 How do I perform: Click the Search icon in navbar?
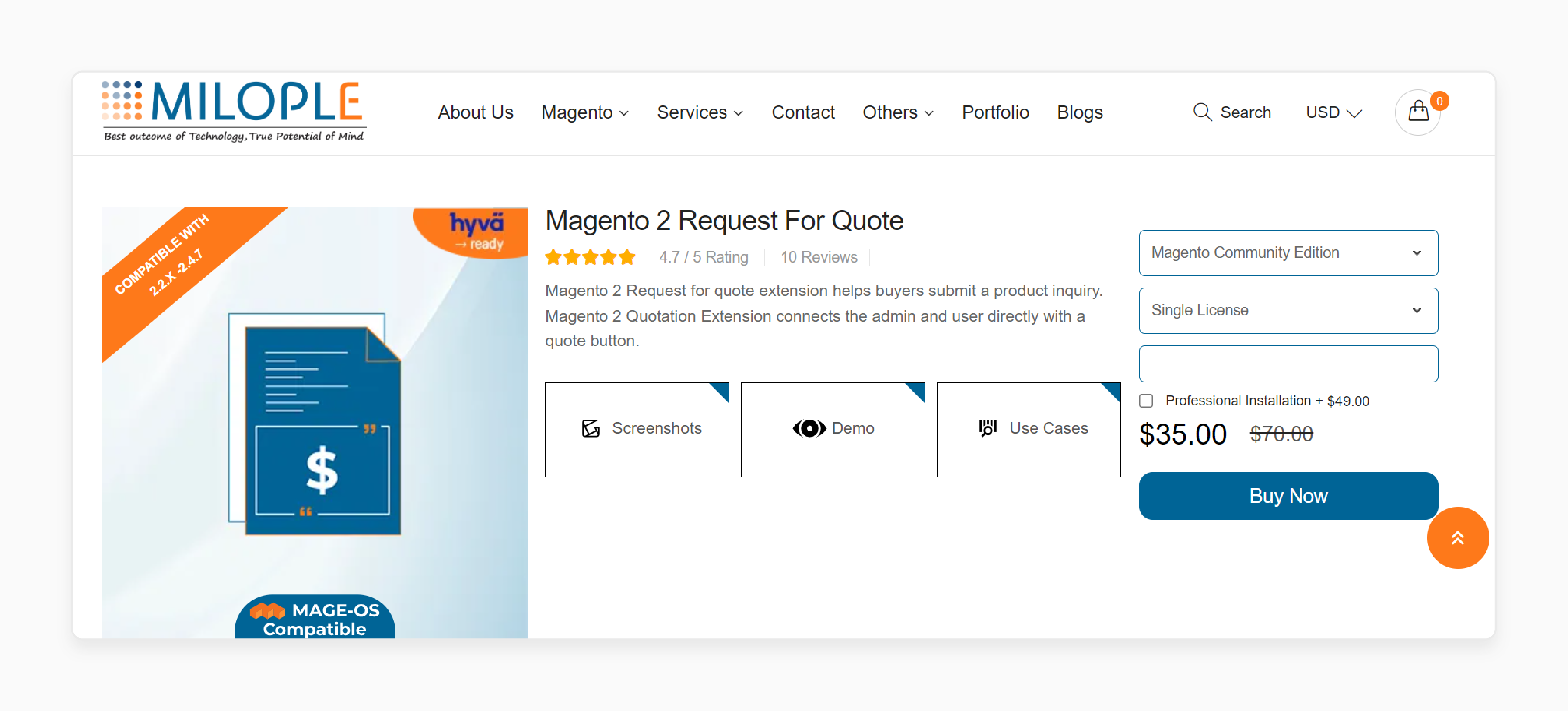[1201, 111]
